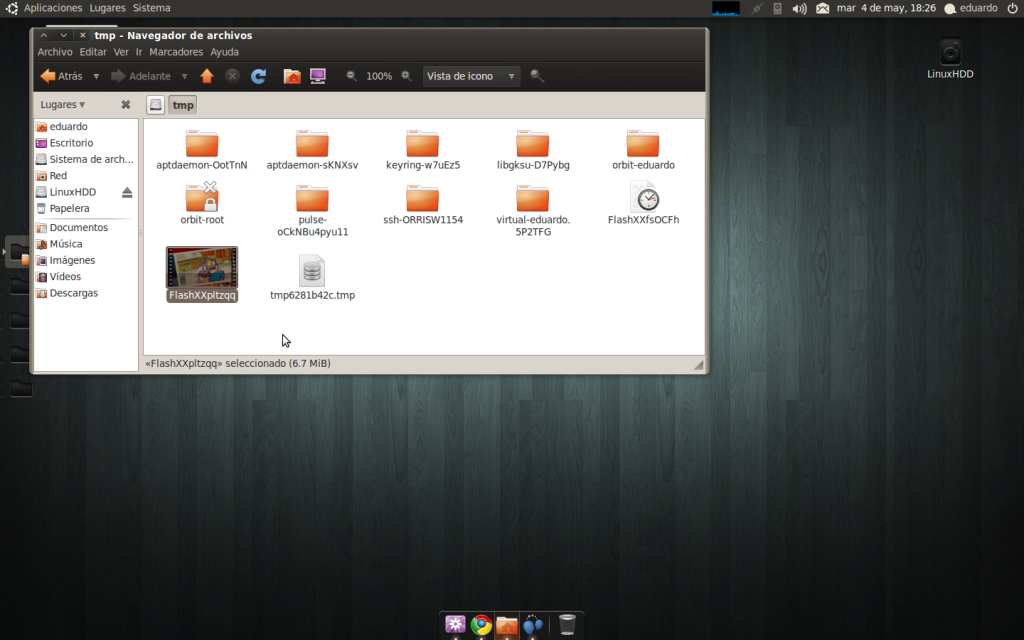
Task: Open the eduardo user menu in the panel
Action: pyautogui.click(x=971, y=8)
